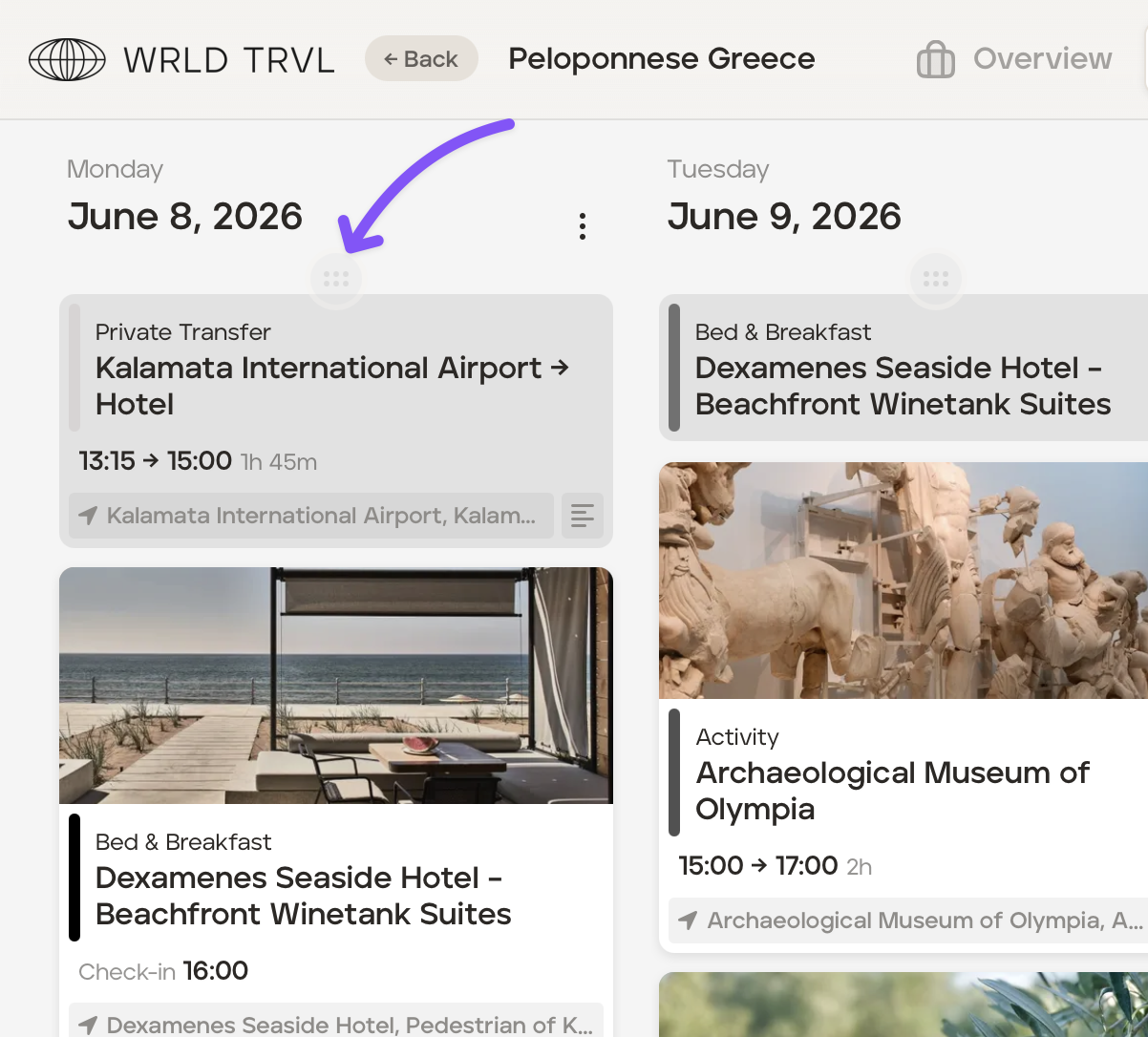This screenshot has width=1148, height=1037.
Task: Click location arrow icon on Olympia museum address
Action: click(688, 921)
